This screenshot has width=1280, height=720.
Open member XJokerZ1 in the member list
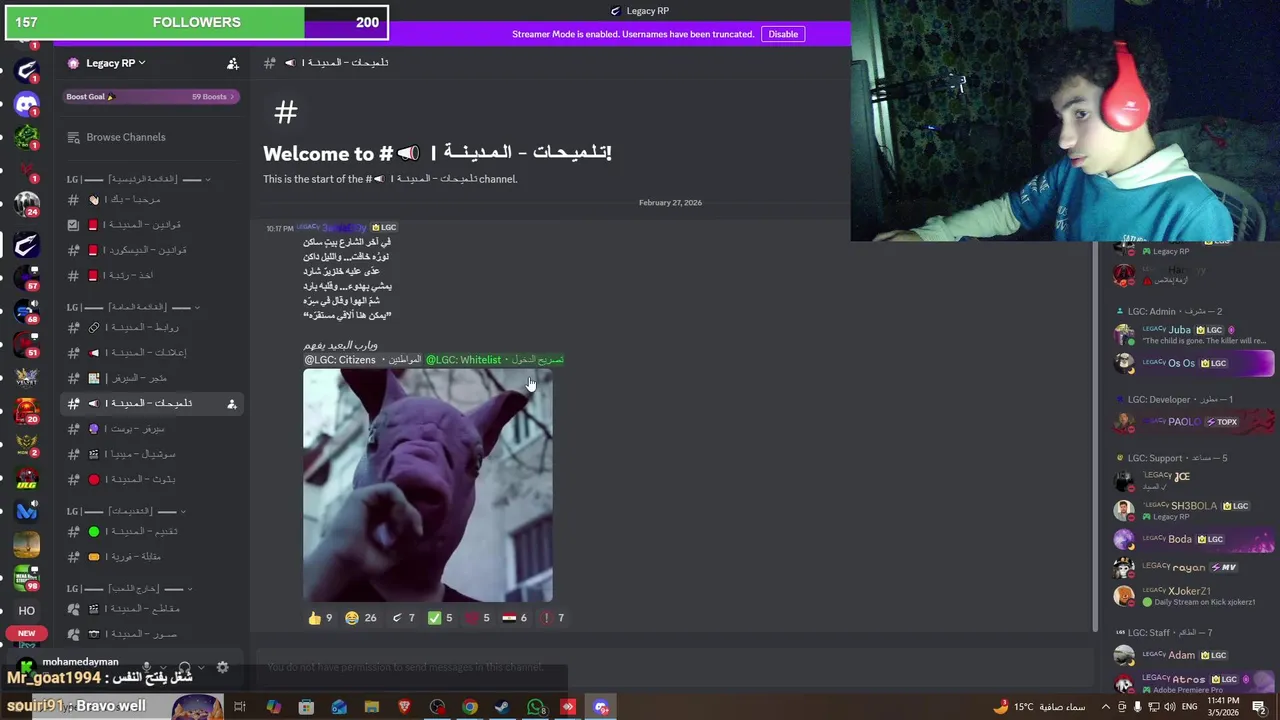coord(1192,597)
